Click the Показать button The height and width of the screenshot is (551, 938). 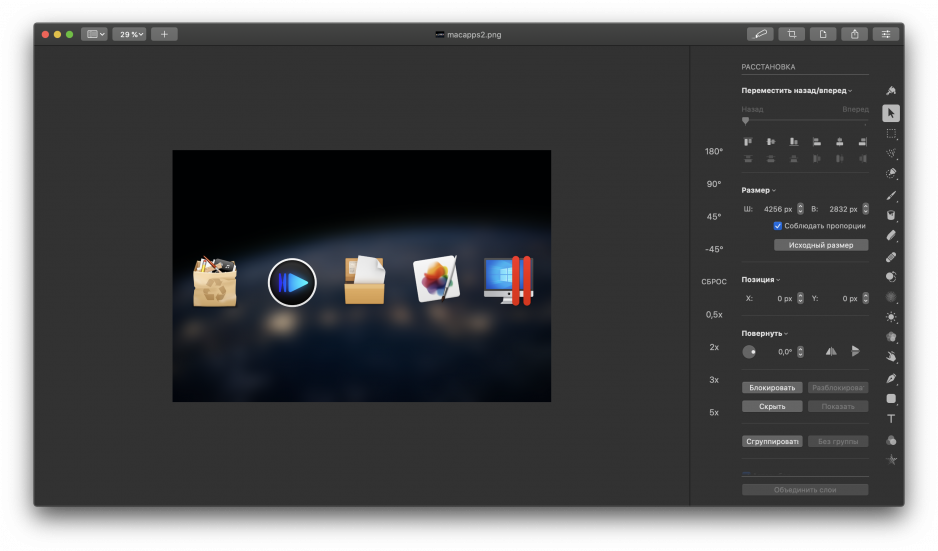838,406
